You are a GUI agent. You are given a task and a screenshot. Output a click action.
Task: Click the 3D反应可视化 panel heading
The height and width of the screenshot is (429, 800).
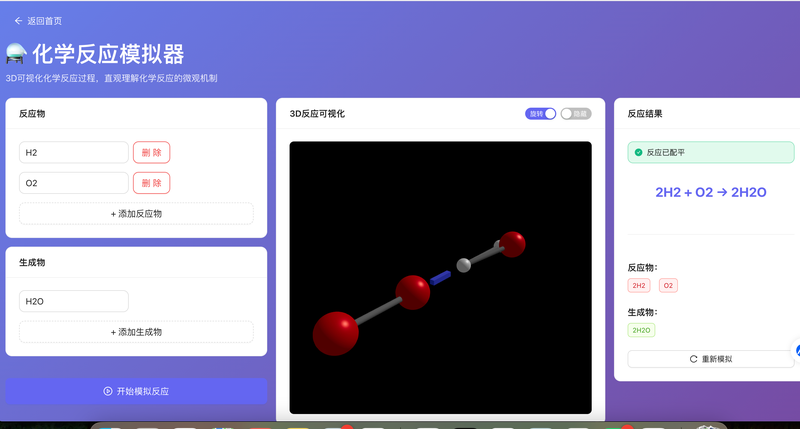pos(317,114)
